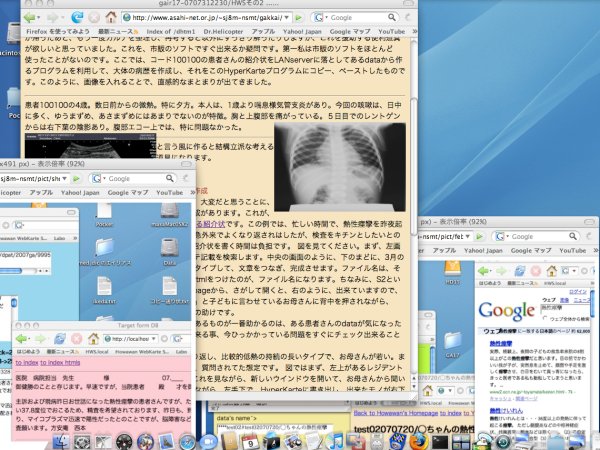600x450 pixels.
Task: Open Finder from the Dock
Action: (61, 442)
